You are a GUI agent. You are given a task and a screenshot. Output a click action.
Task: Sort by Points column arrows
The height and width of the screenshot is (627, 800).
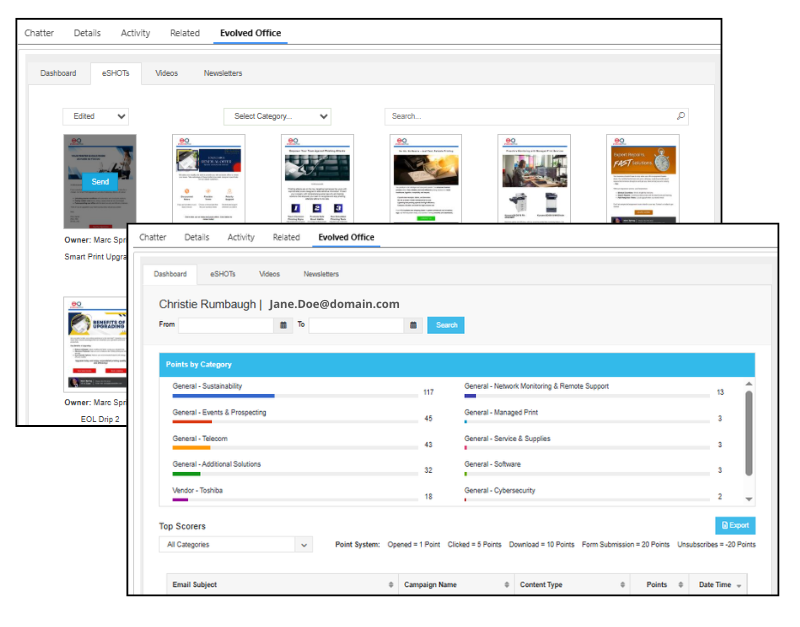(x=681, y=585)
